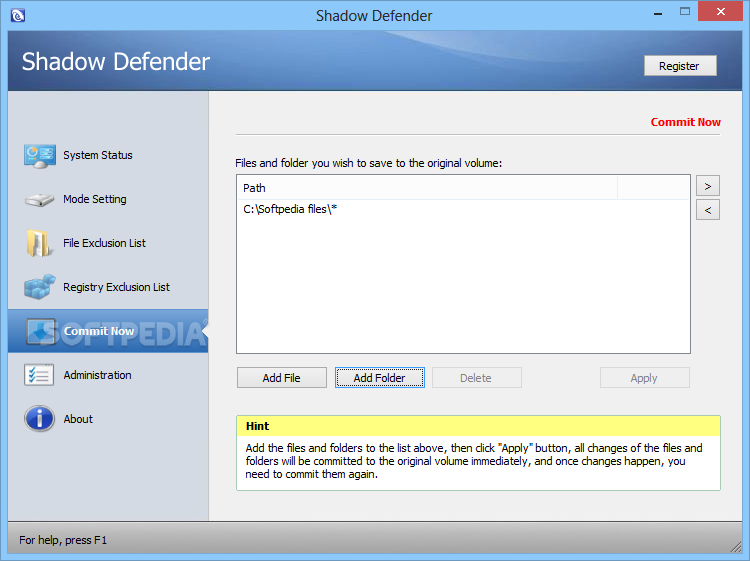This screenshot has width=750, height=561.
Task: Open the System Status page
Action: pos(98,155)
